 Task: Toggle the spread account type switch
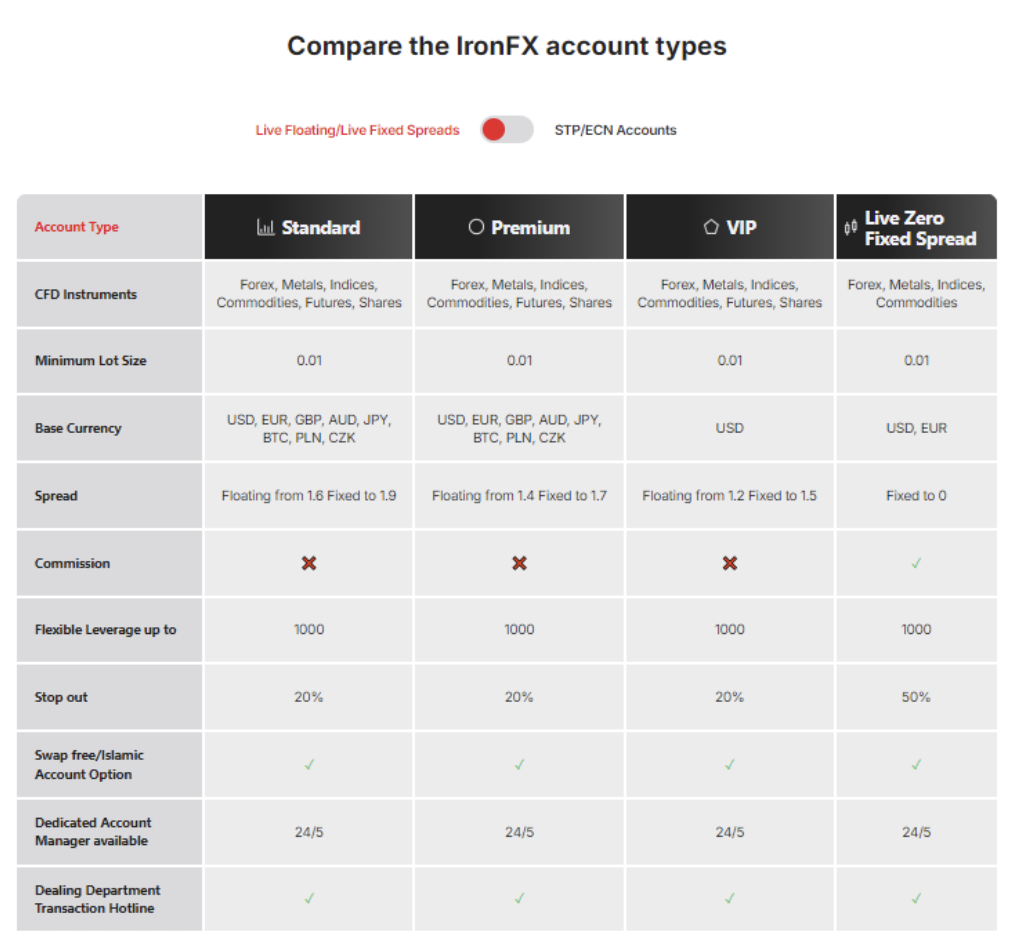point(507,130)
